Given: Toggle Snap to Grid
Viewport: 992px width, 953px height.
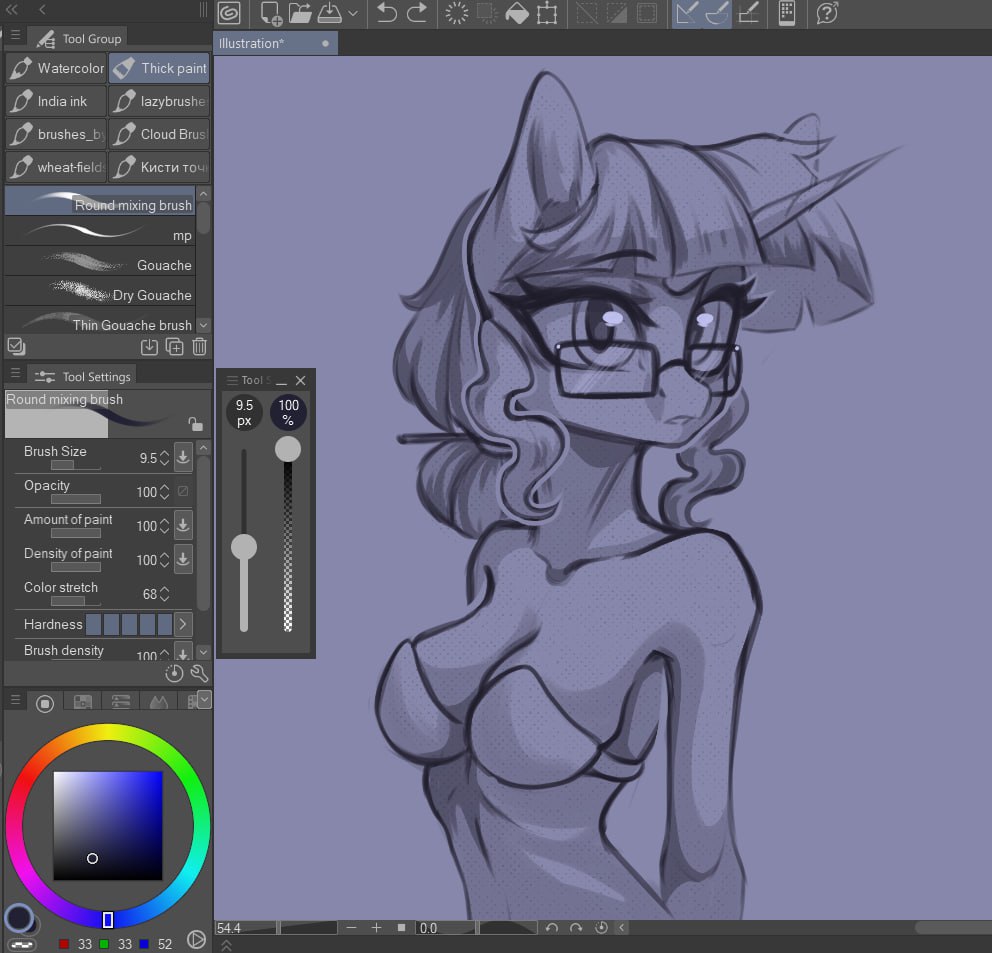Looking at the screenshot, I should (x=748, y=13).
